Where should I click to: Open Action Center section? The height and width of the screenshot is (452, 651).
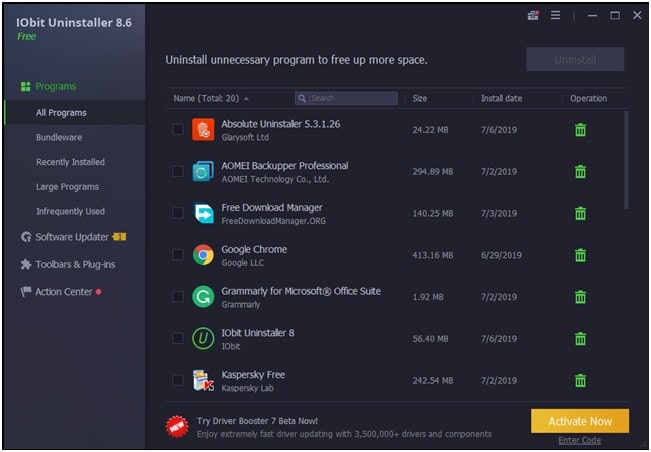[x=64, y=292]
